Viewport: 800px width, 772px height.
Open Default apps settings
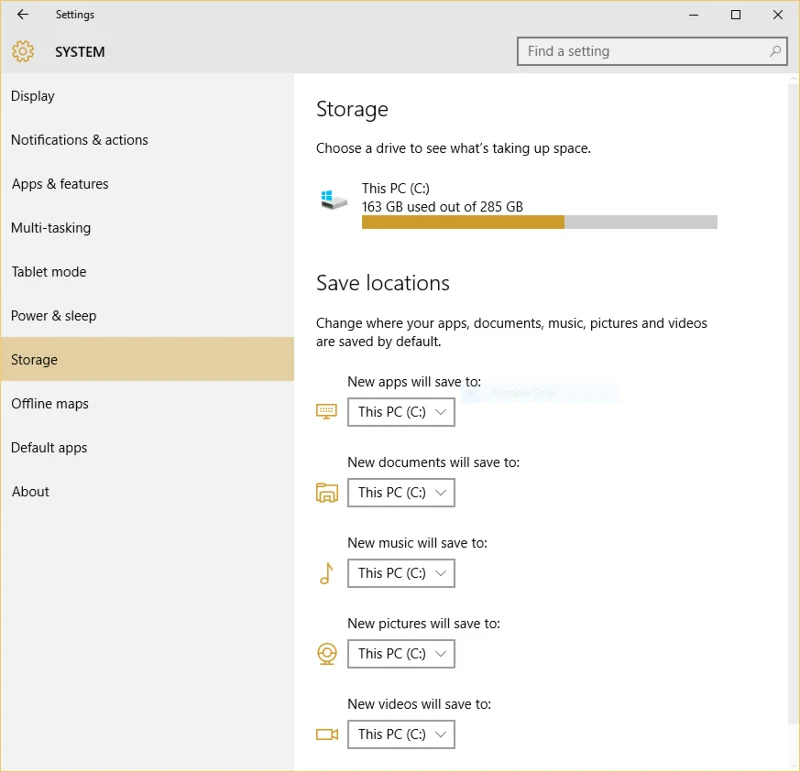tap(147, 447)
